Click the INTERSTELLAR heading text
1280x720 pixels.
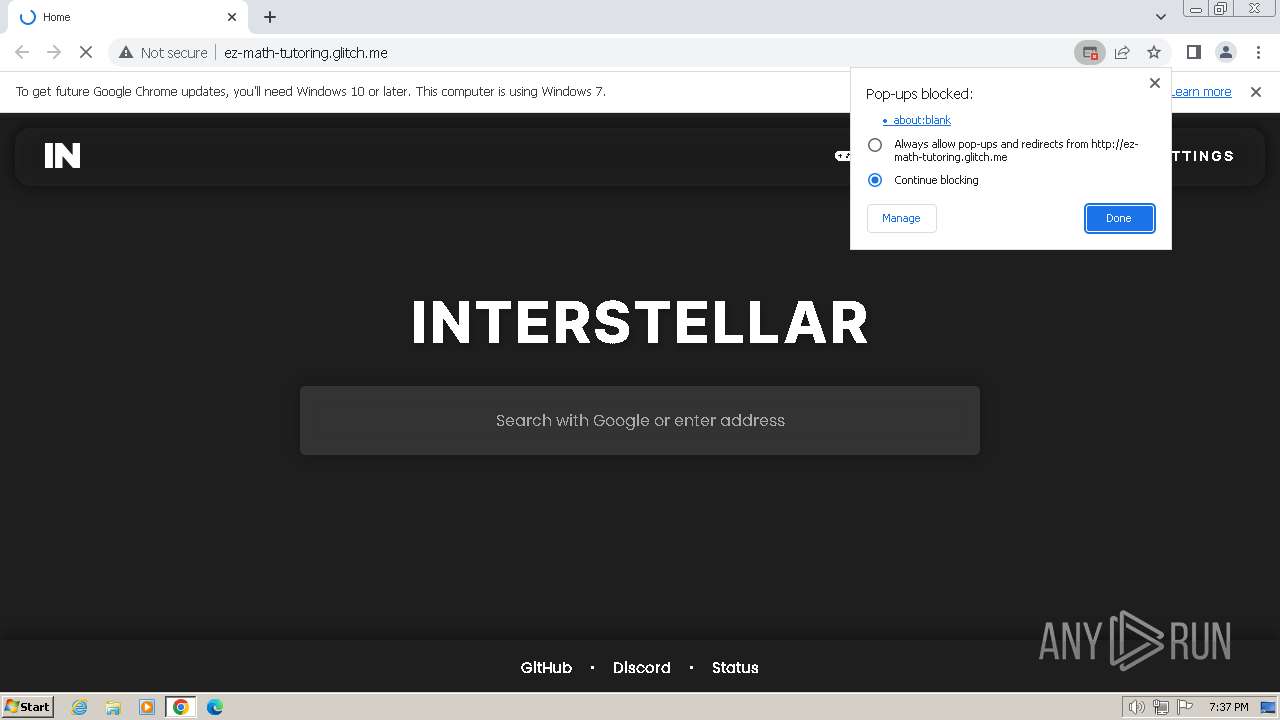[x=640, y=322]
